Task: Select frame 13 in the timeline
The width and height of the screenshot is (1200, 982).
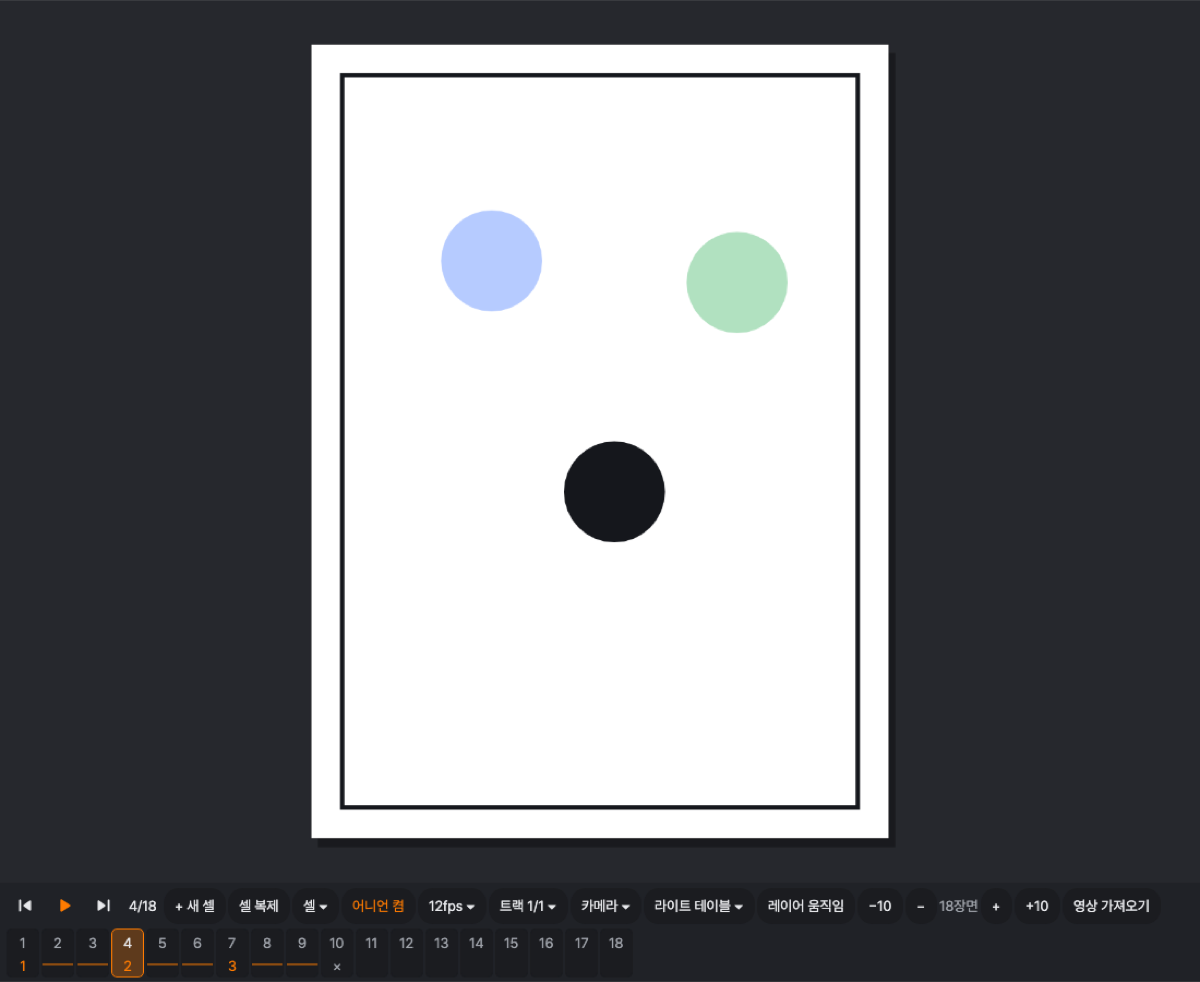Action: pyautogui.click(x=441, y=953)
